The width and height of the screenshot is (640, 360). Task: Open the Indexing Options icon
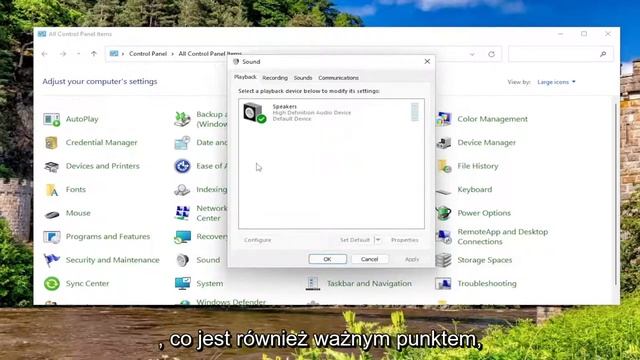click(x=182, y=189)
